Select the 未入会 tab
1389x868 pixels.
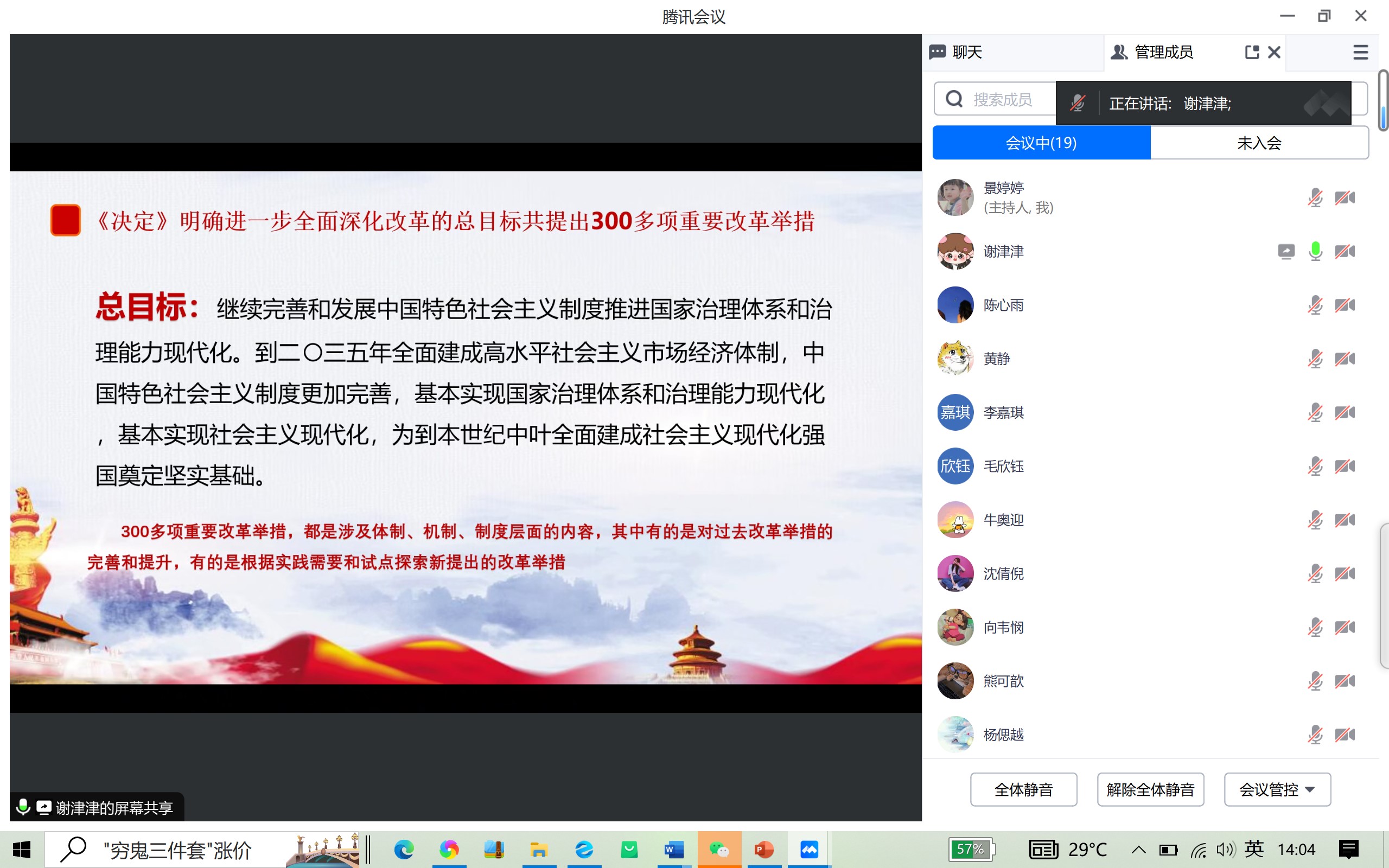[1259, 143]
